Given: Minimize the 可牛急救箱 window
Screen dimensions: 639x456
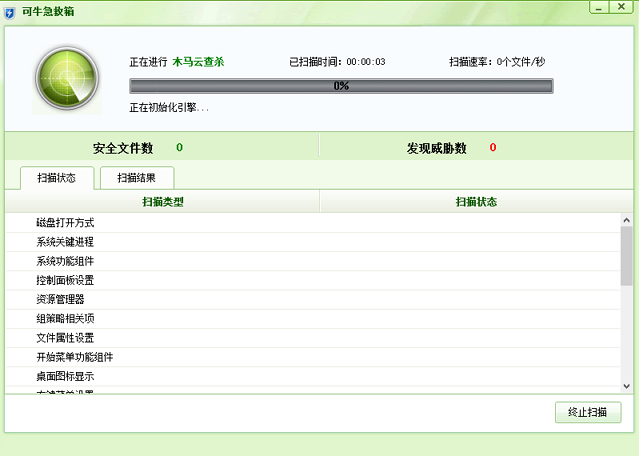Looking at the screenshot, I should (599, 7).
